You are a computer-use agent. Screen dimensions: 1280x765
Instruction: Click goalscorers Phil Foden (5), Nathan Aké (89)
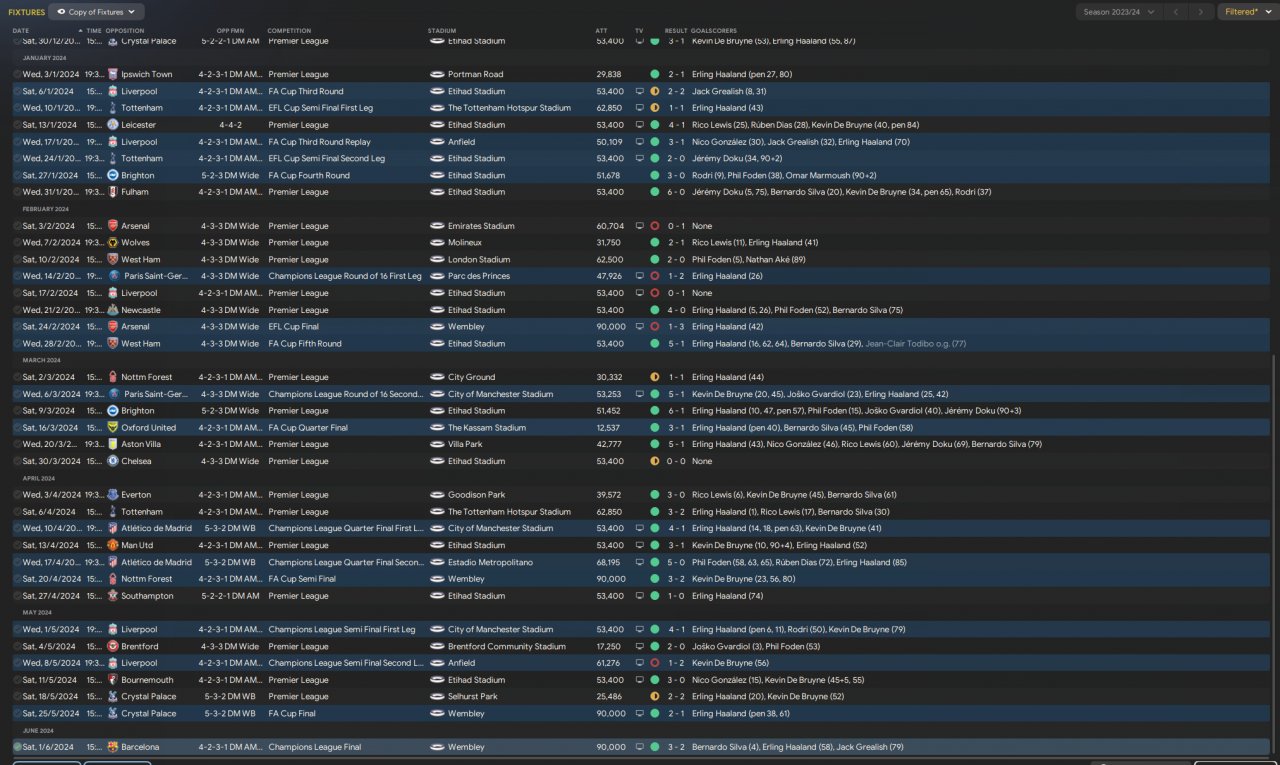click(x=748, y=260)
